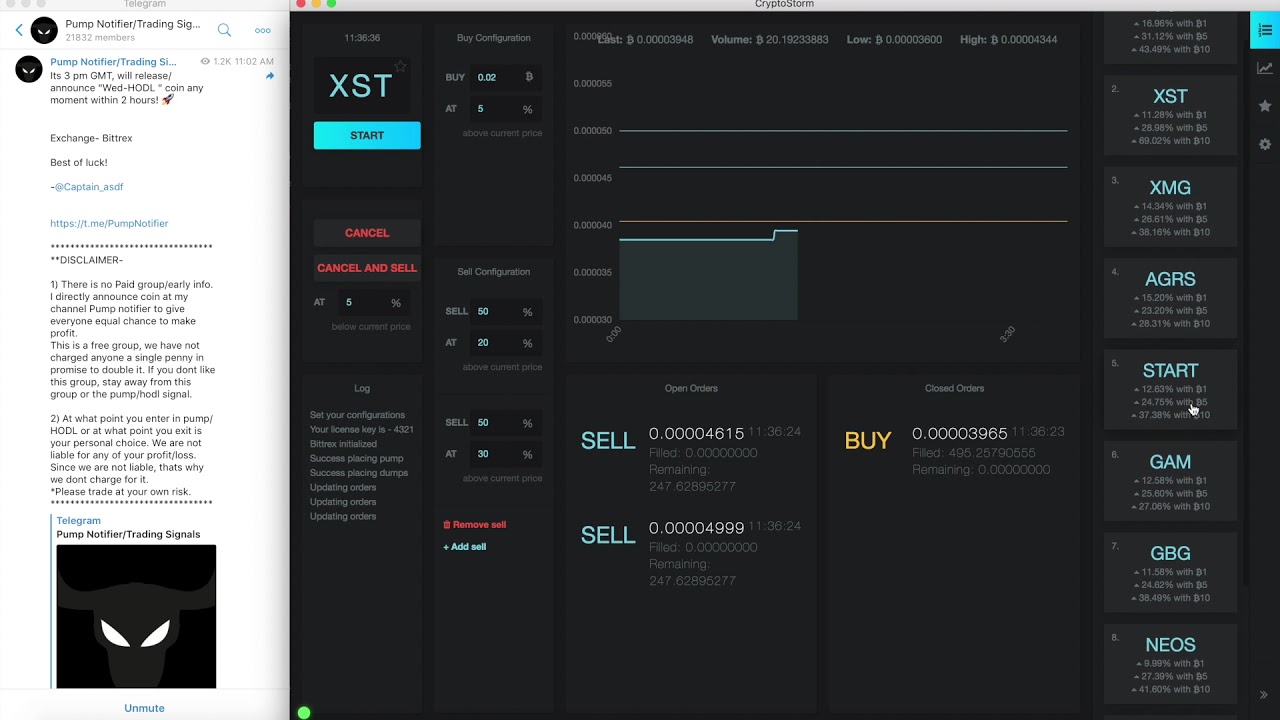The image size is (1280, 720).
Task: Click the sell order at 0.00004999
Action: [x=691, y=553]
